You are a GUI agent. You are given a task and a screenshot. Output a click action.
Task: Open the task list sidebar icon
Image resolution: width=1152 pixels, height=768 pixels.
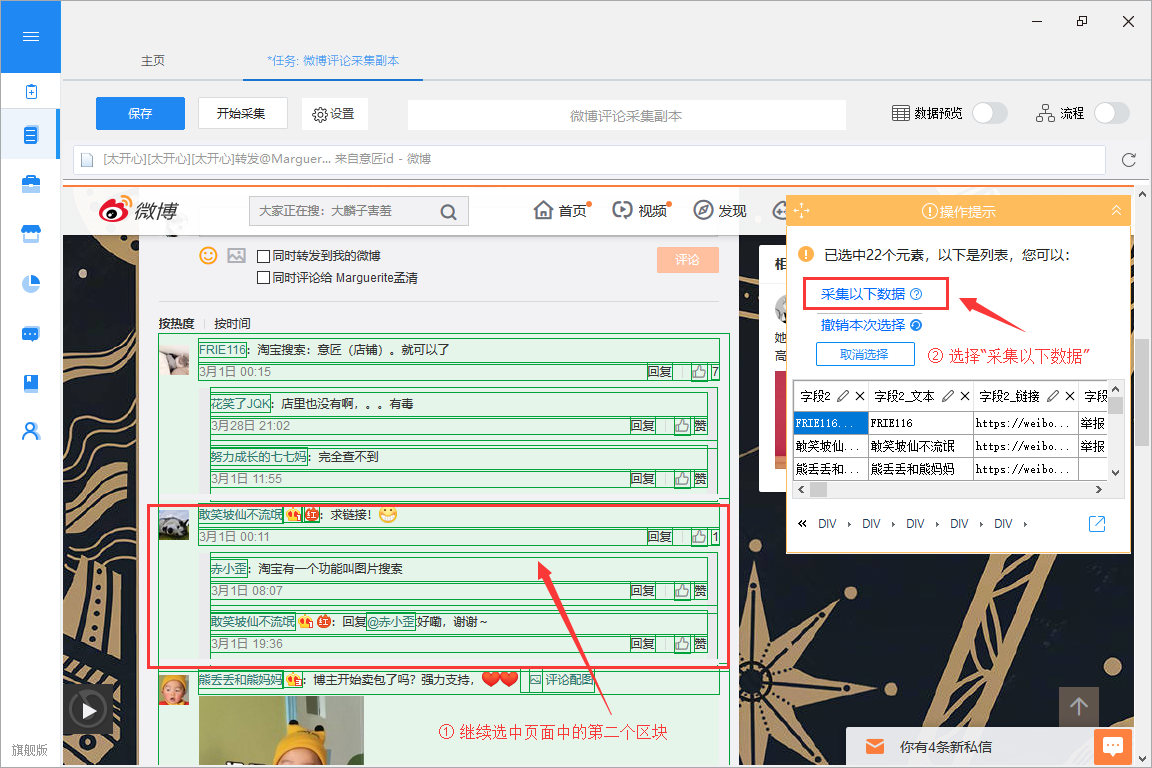pyautogui.click(x=31, y=135)
